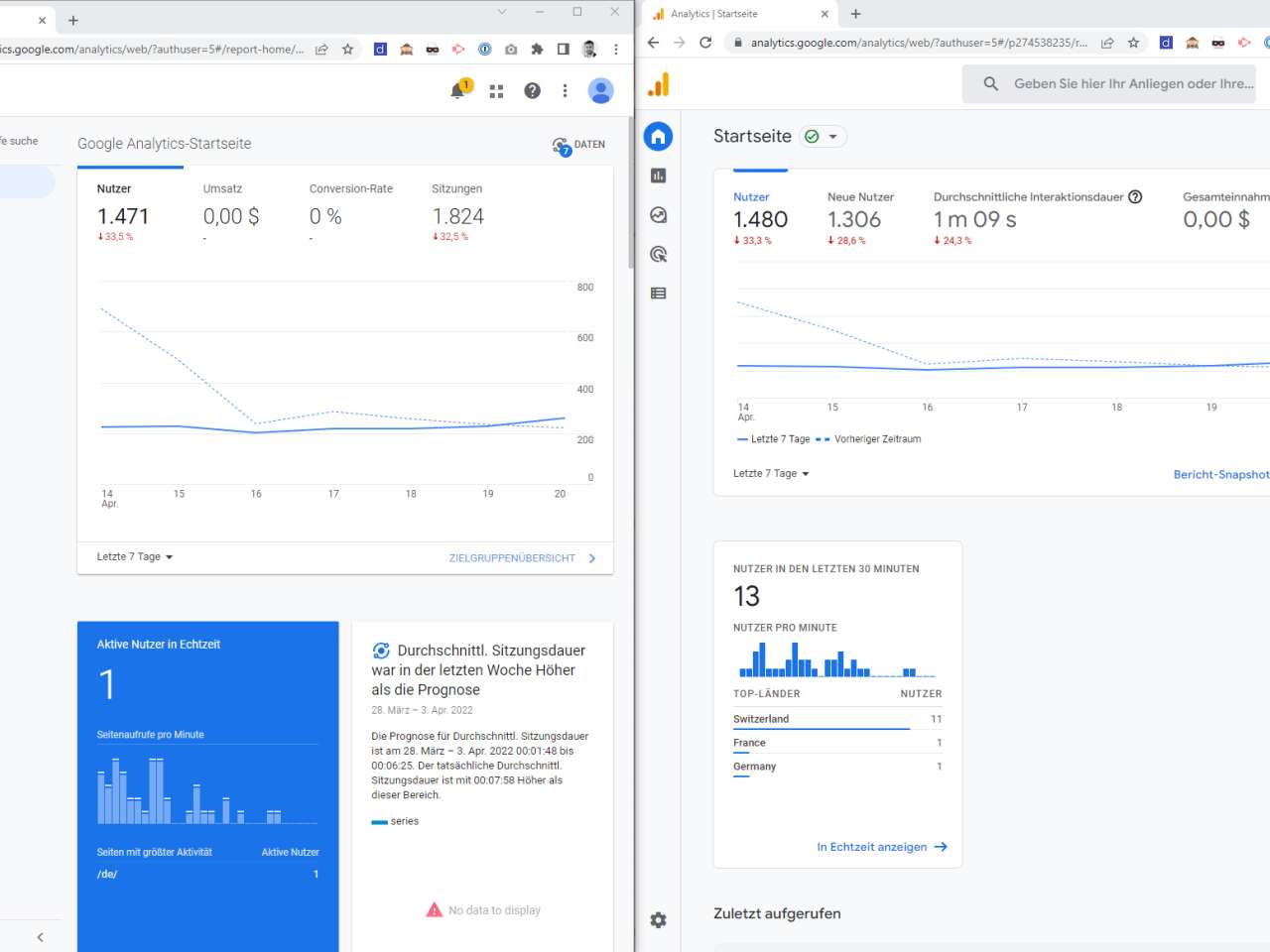Select the Umsatz metric tab
Image resolution: width=1270 pixels, height=952 pixels.
tap(230, 212)
